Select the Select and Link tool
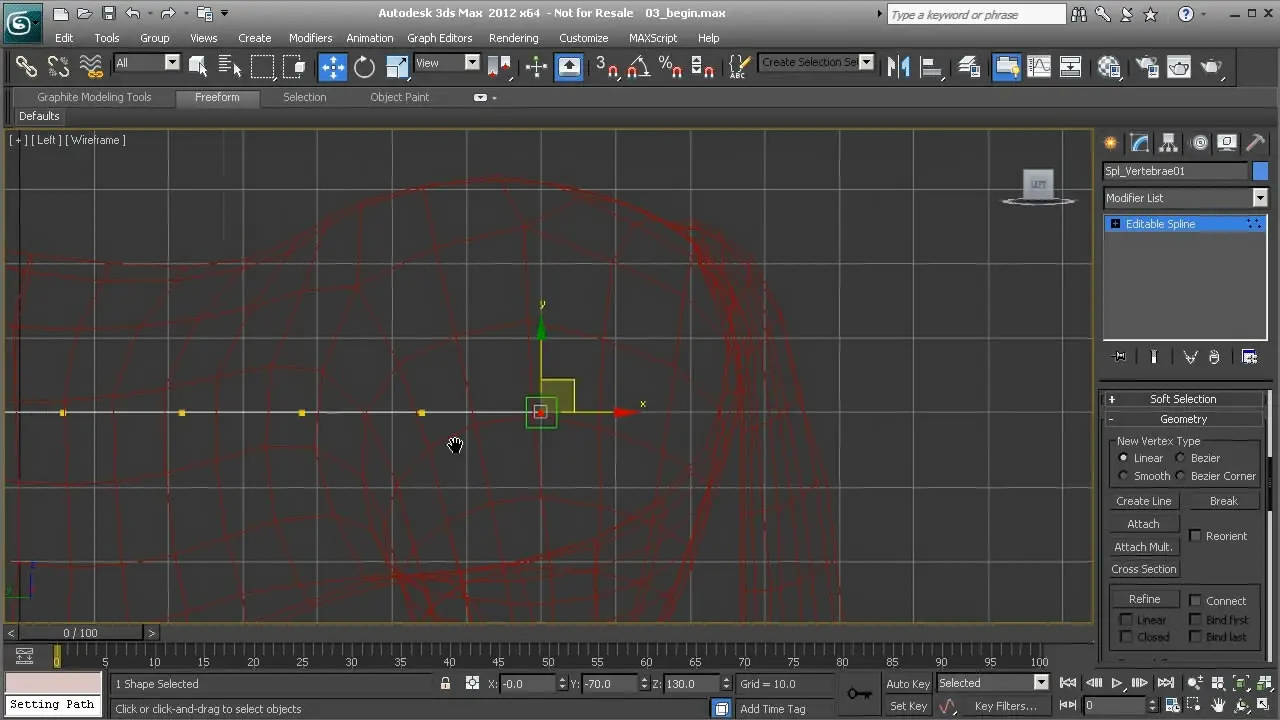This screenshot has width=1280, height=720. (26, 67)
